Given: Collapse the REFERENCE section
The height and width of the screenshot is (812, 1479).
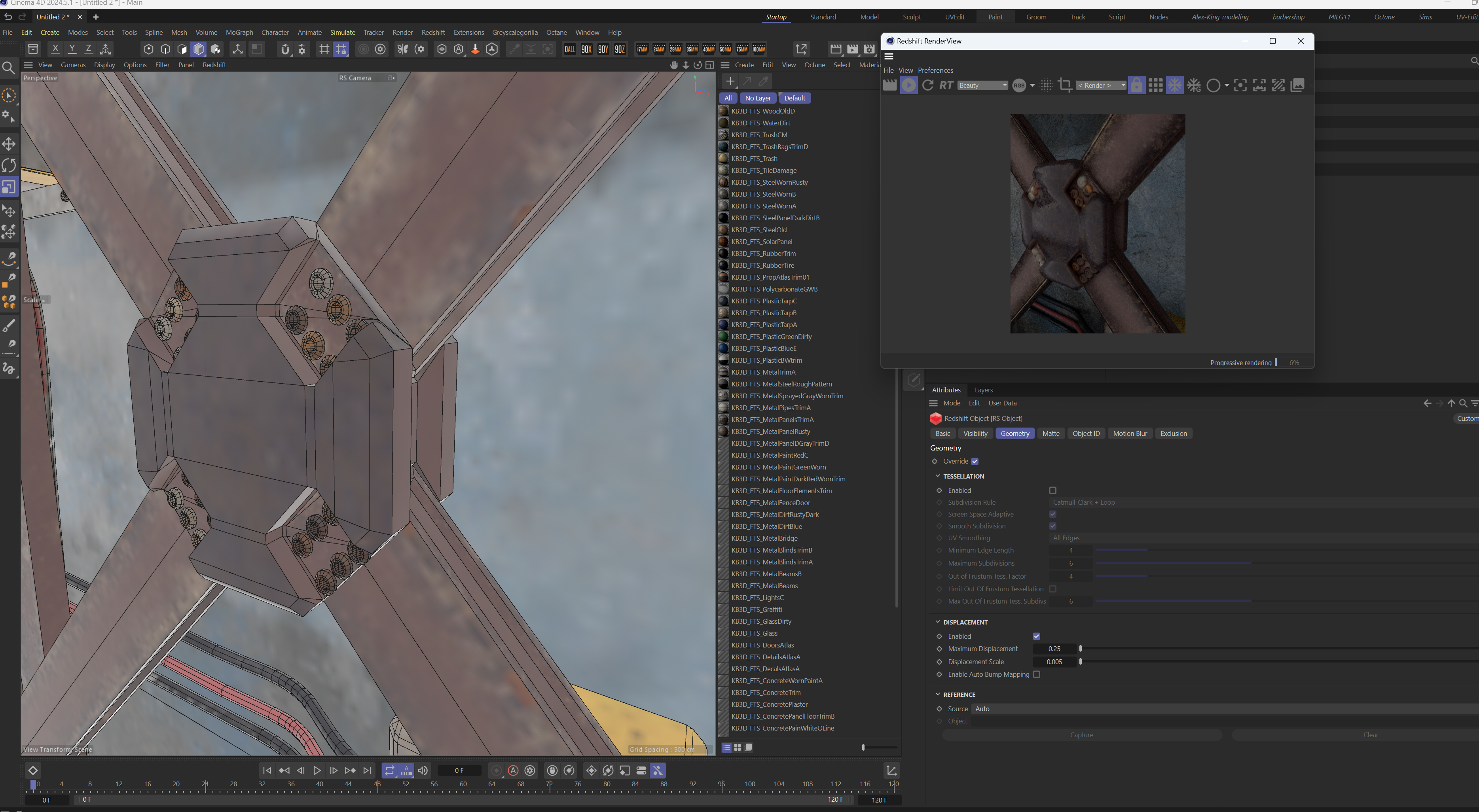Looking at the screenshot, I should coord(938,695).
